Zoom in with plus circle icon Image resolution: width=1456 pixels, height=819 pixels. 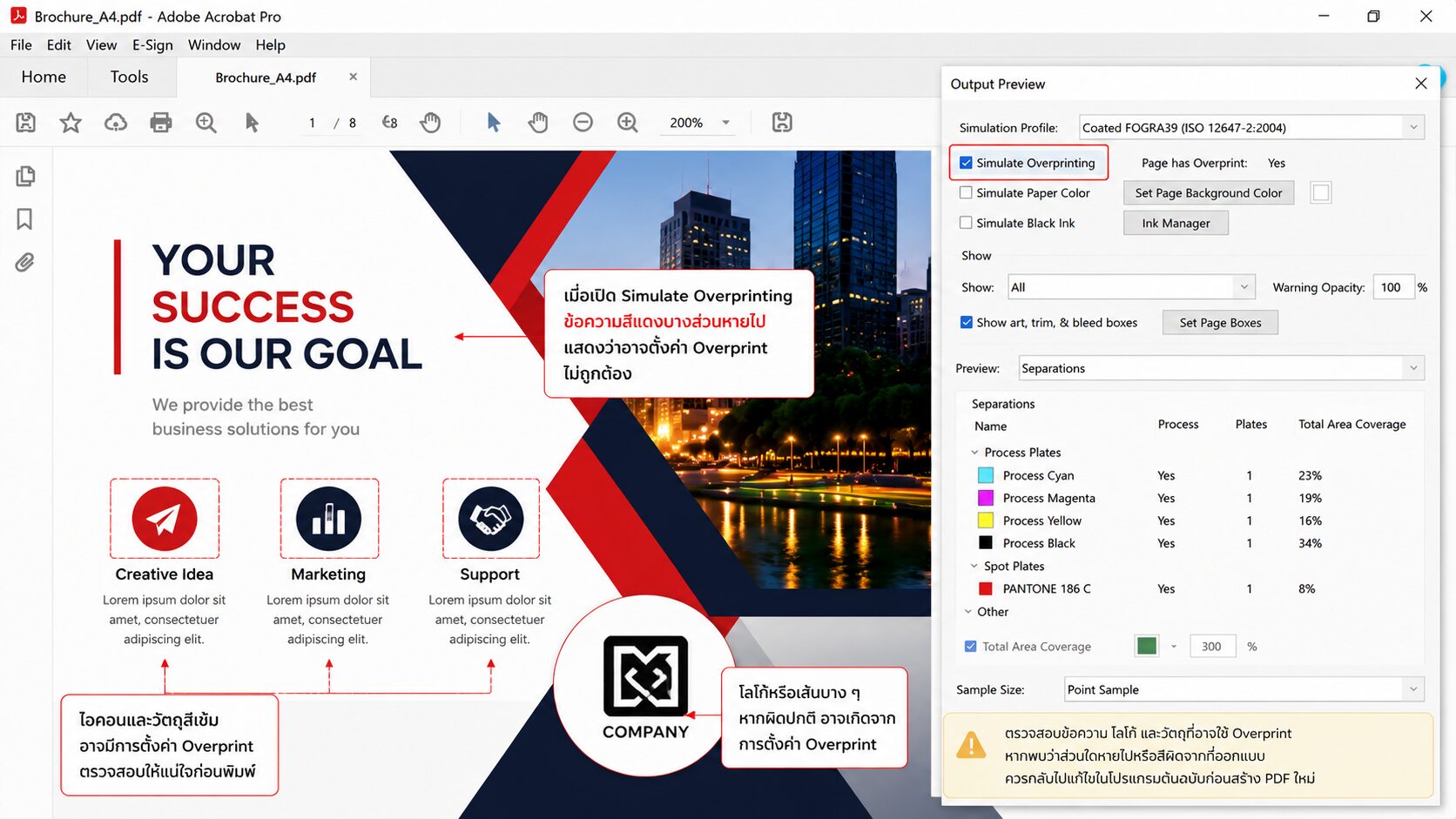(628, 123)
